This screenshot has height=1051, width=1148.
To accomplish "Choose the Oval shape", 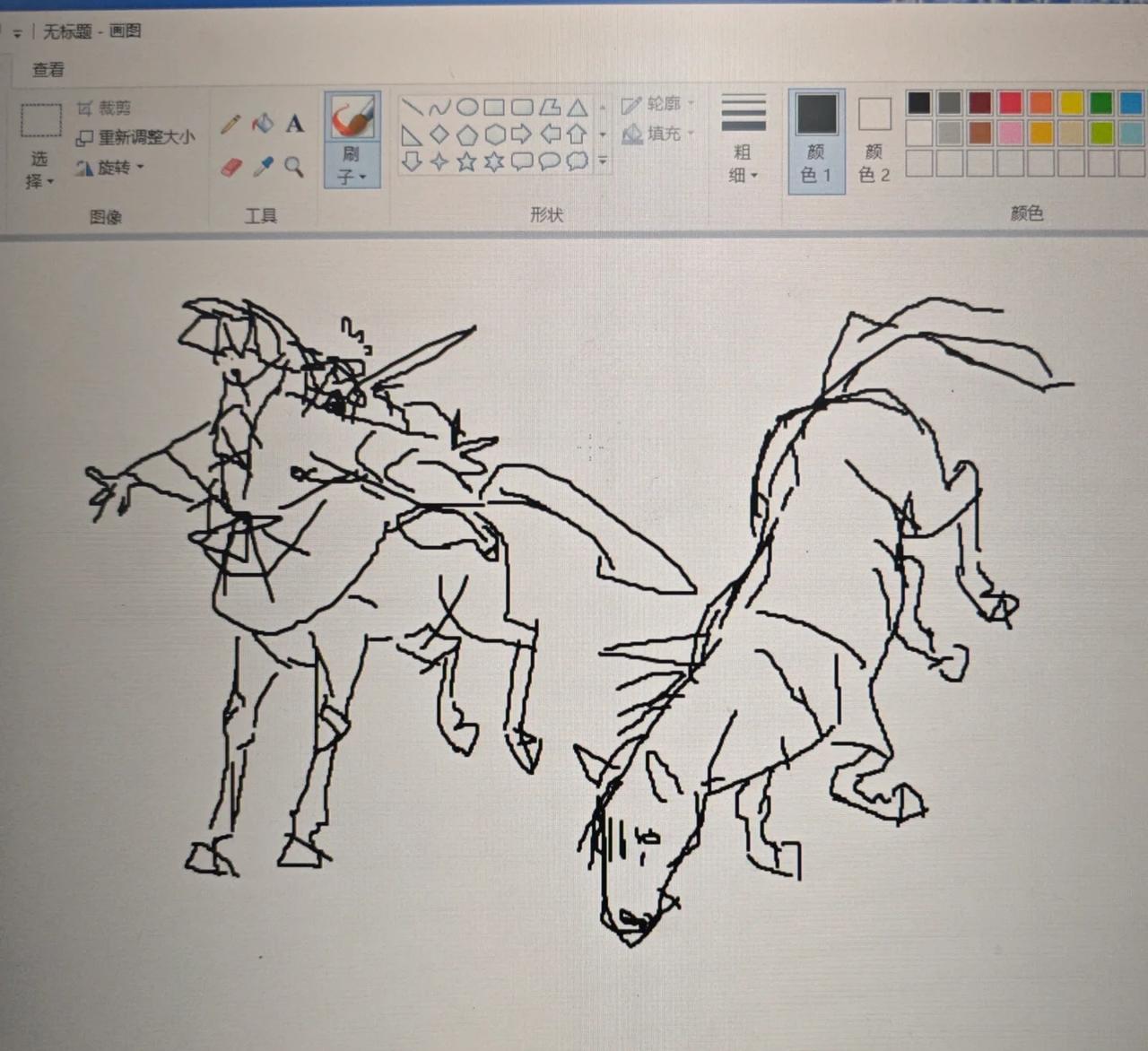I will [x=467, y=109].
